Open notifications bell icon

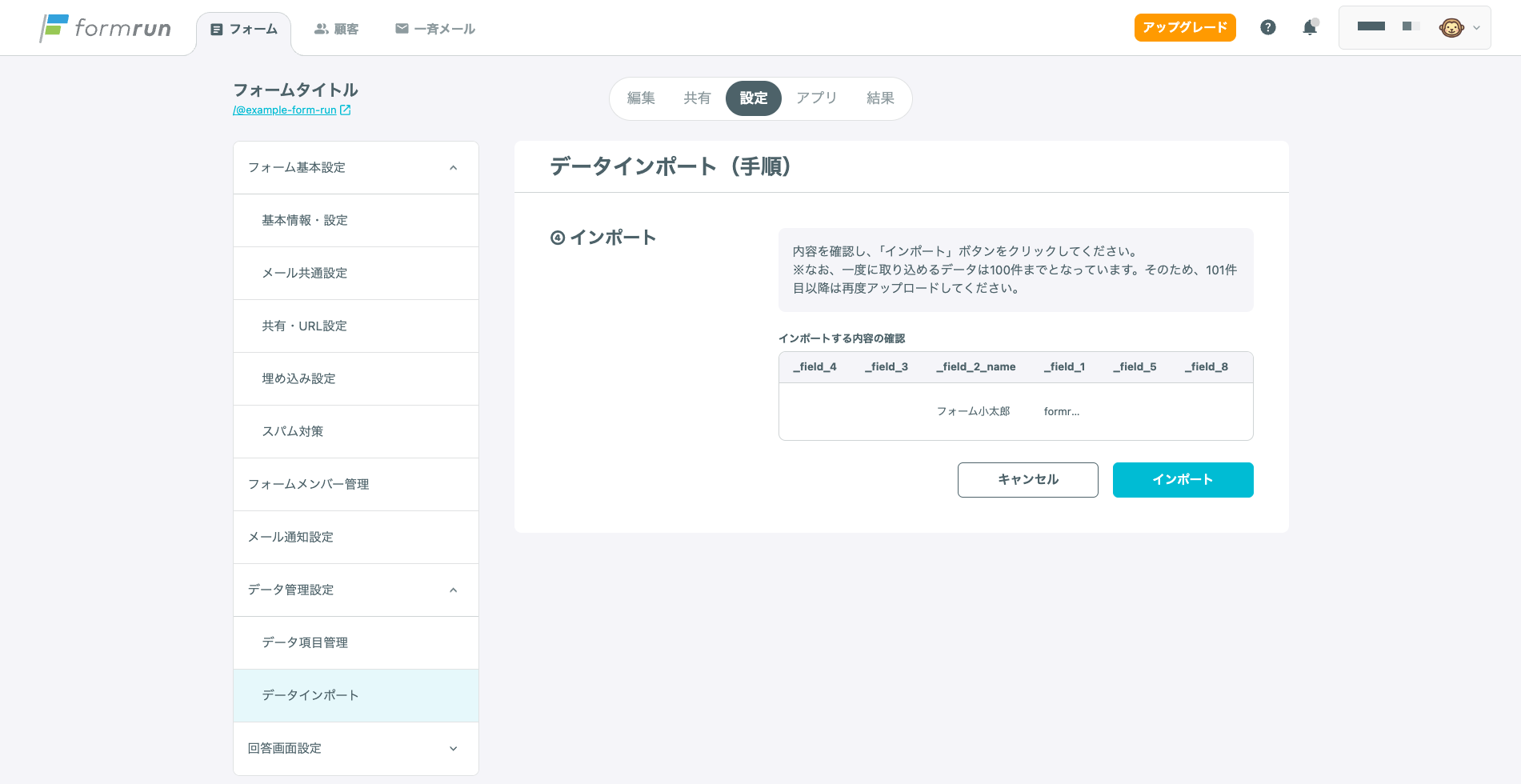coord(1310,28)
